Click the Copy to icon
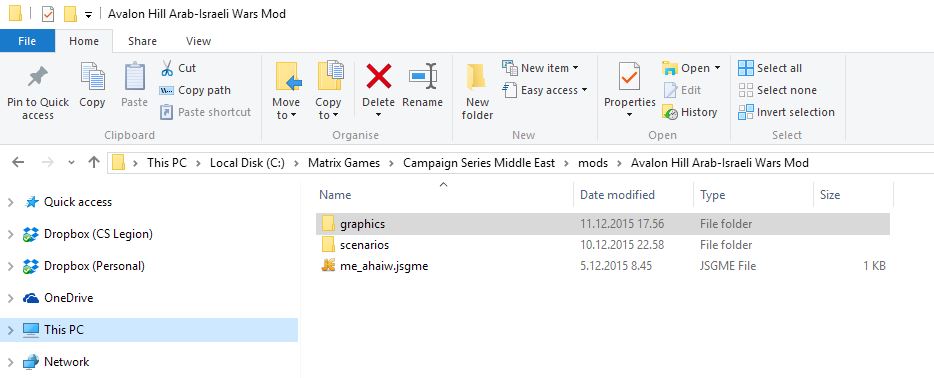 (x=330, y=76)
